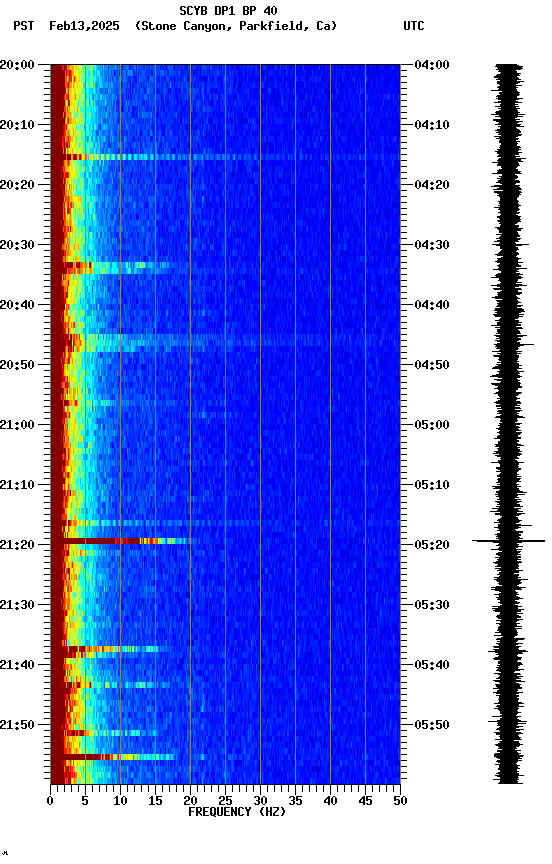Click the UTC time label 04:40

(432, 305)
